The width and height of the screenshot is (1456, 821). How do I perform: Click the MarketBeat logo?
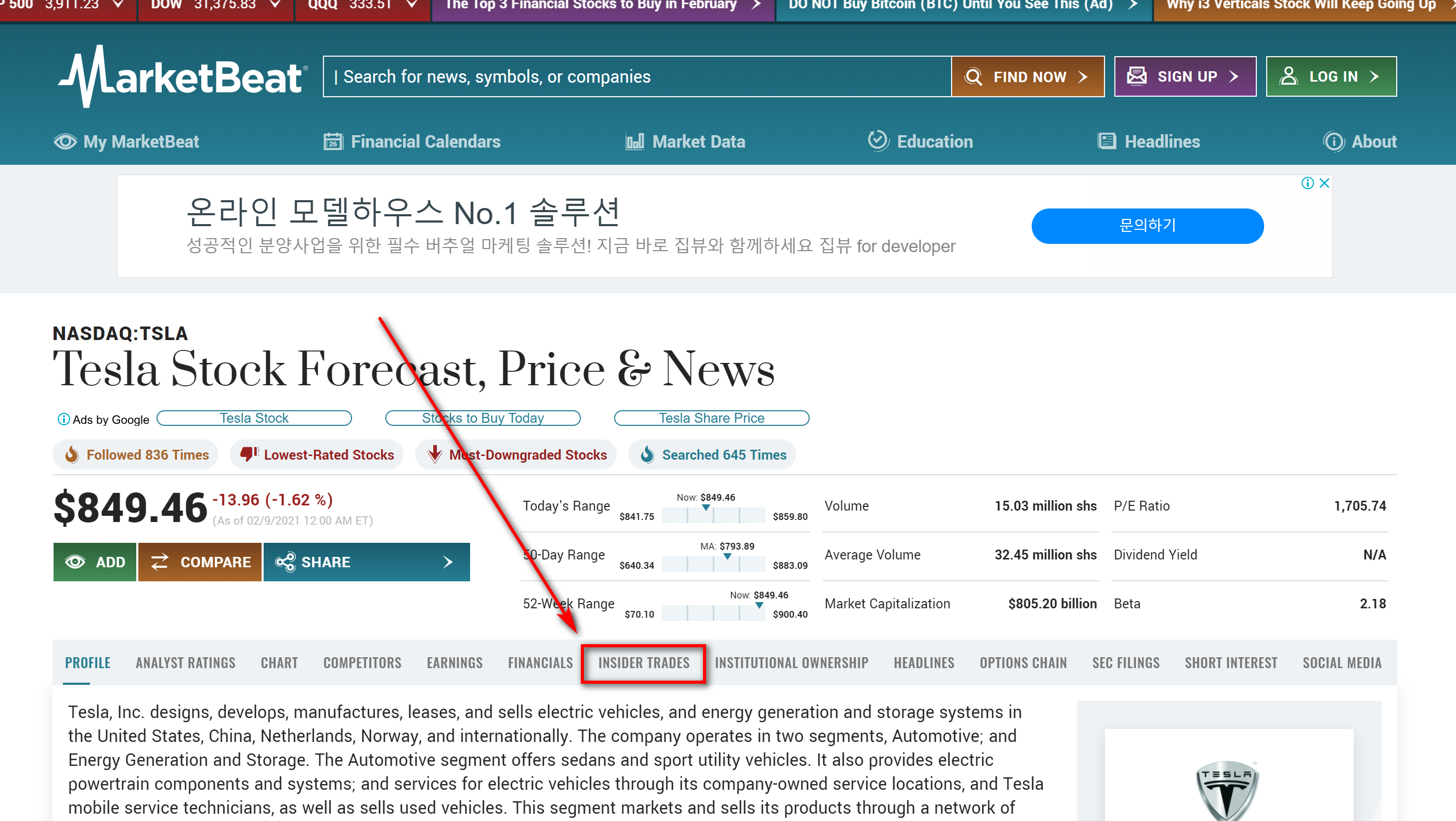tap(183, 76)
